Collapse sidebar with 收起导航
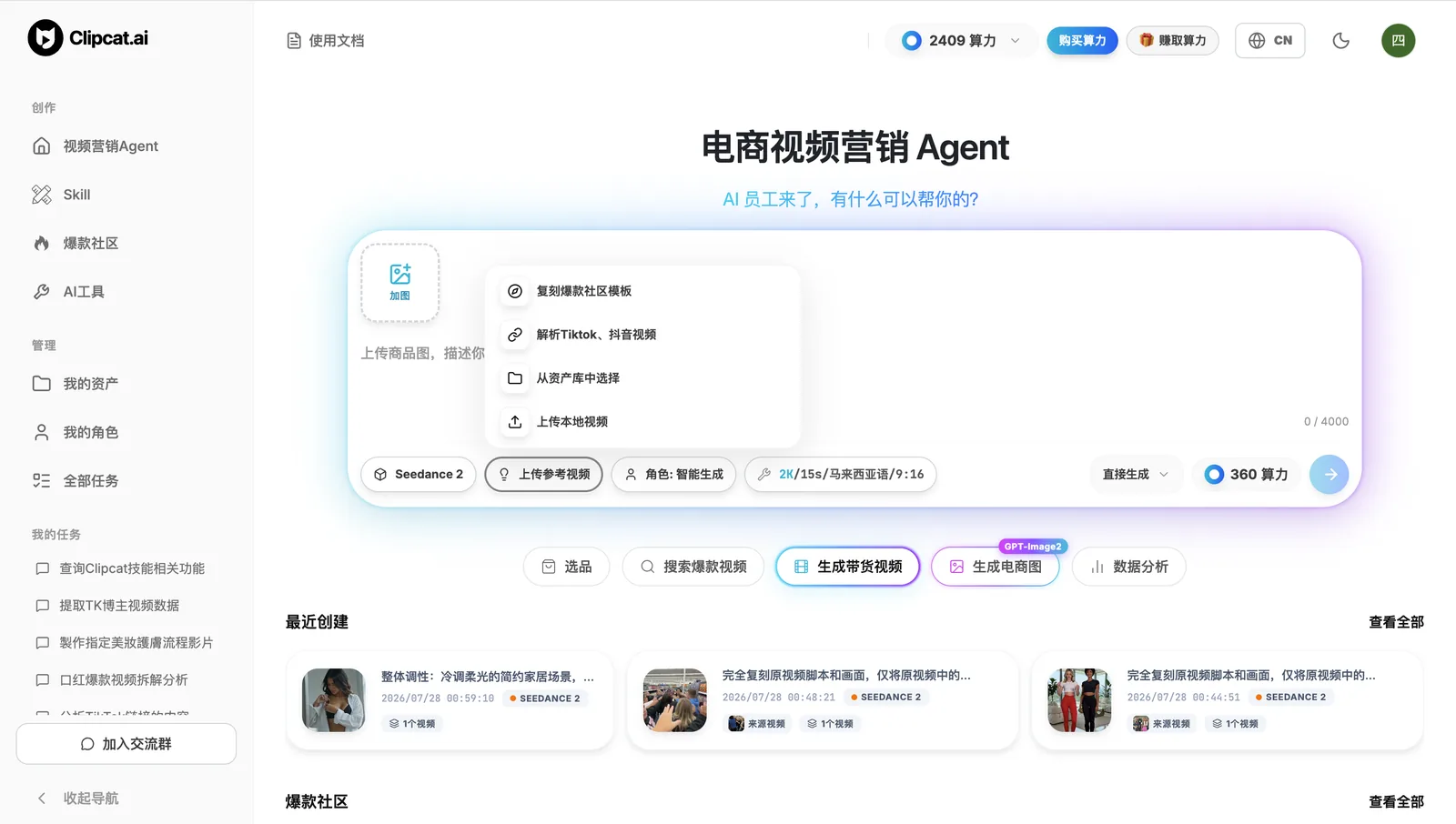1456x824 pixels. pyautogui.click(x=78, y=799)
